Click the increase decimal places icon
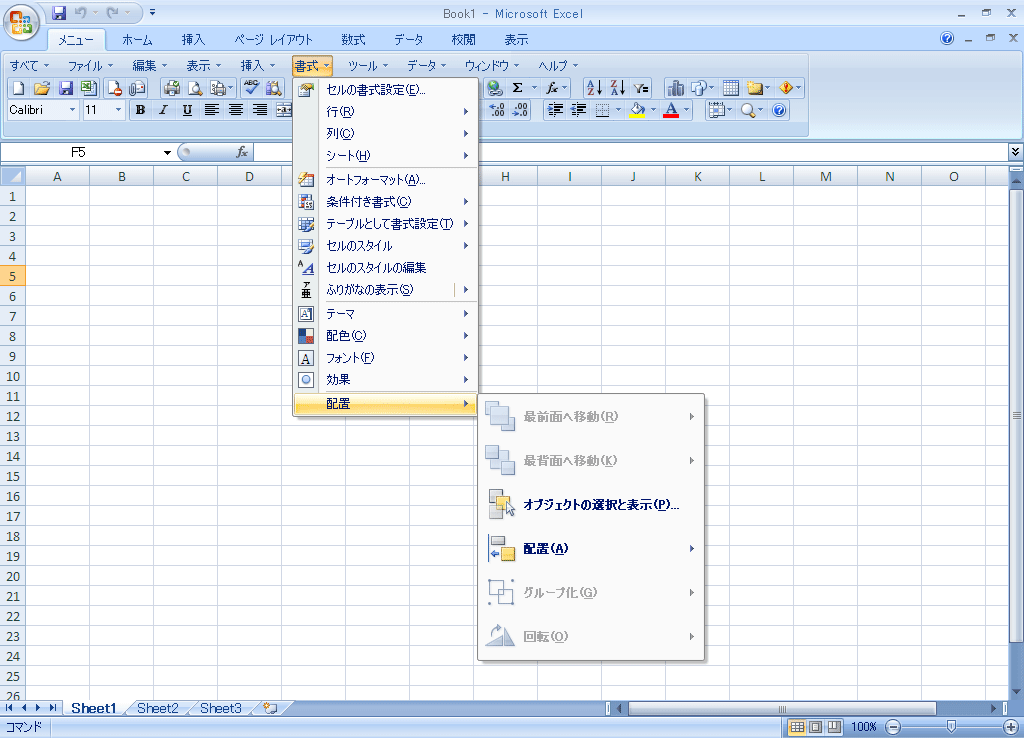Viewport: 1024px width, 738px height. tap(497, 110)
